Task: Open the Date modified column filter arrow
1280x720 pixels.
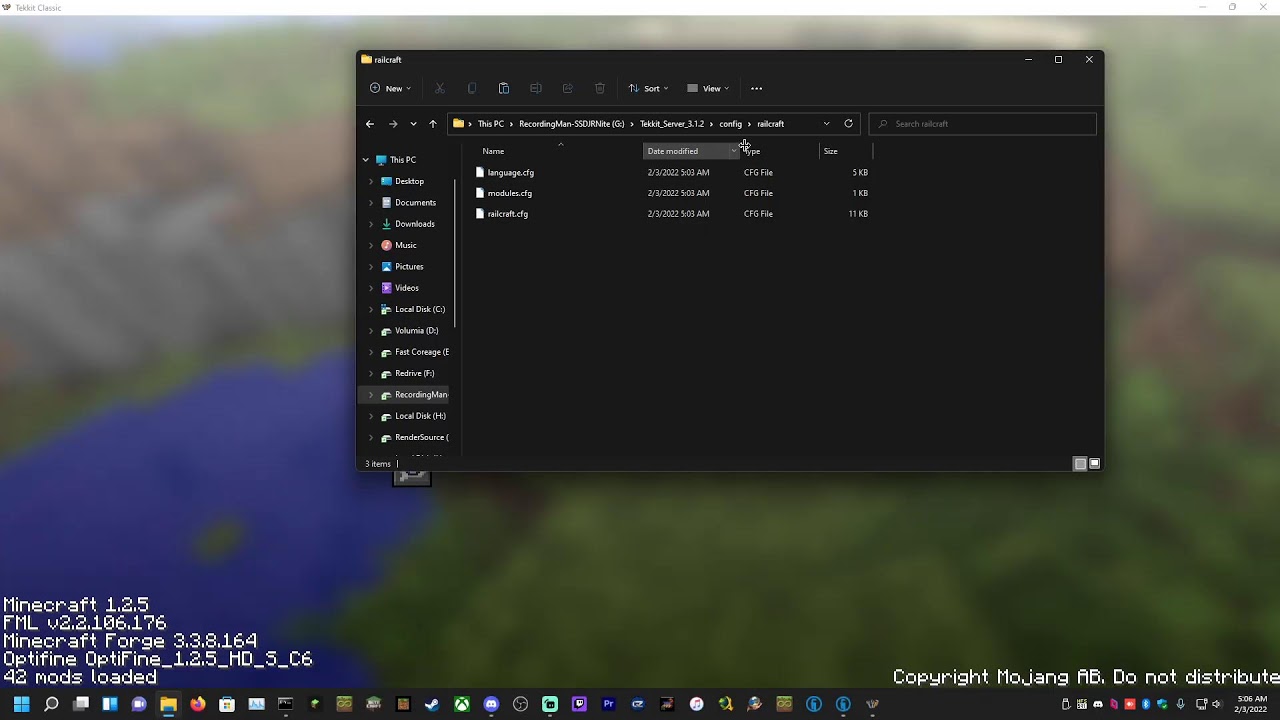Action: click(734, 151)
